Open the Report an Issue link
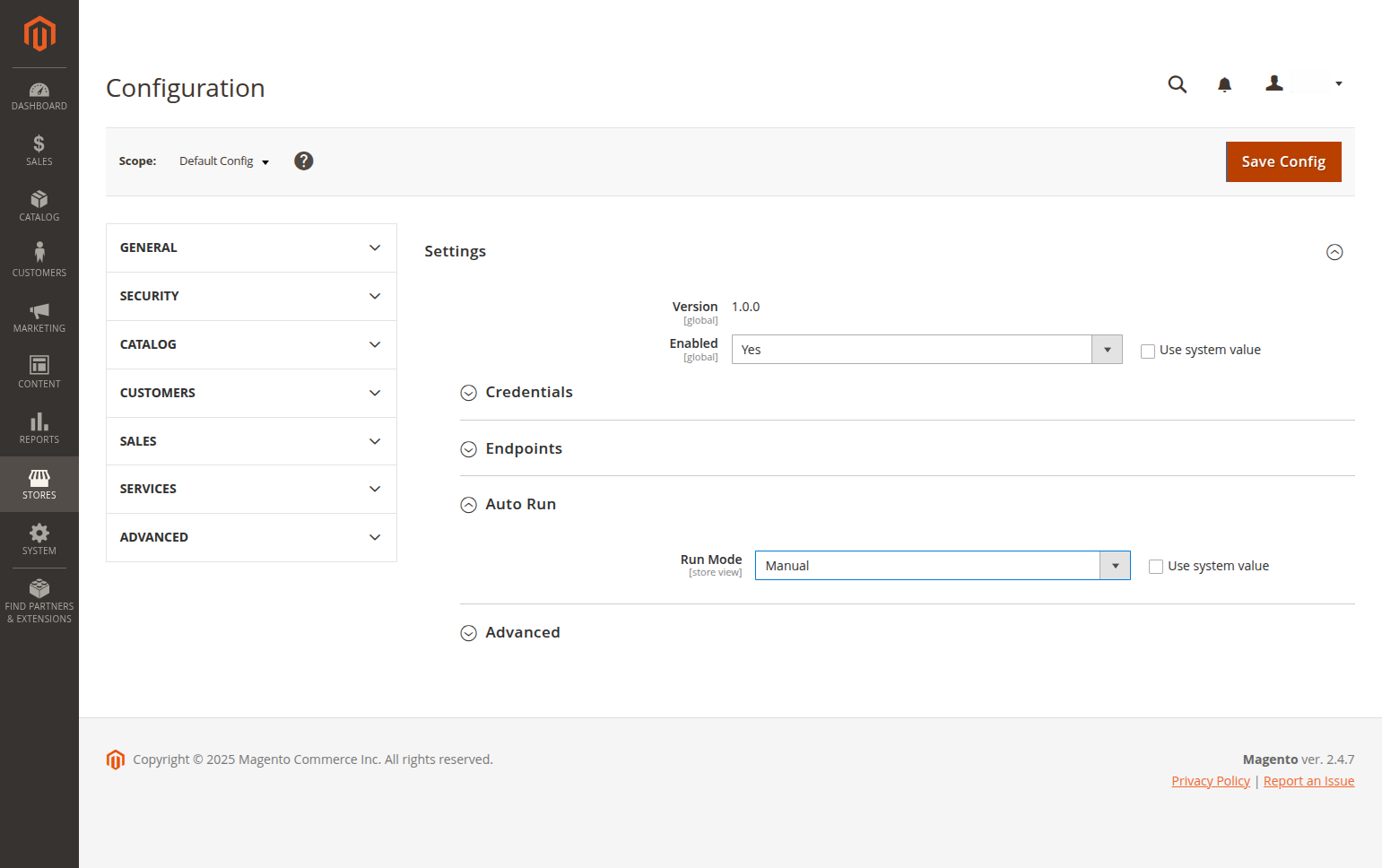Screen dimensions: 1382x868 [x=1308, y=781]
